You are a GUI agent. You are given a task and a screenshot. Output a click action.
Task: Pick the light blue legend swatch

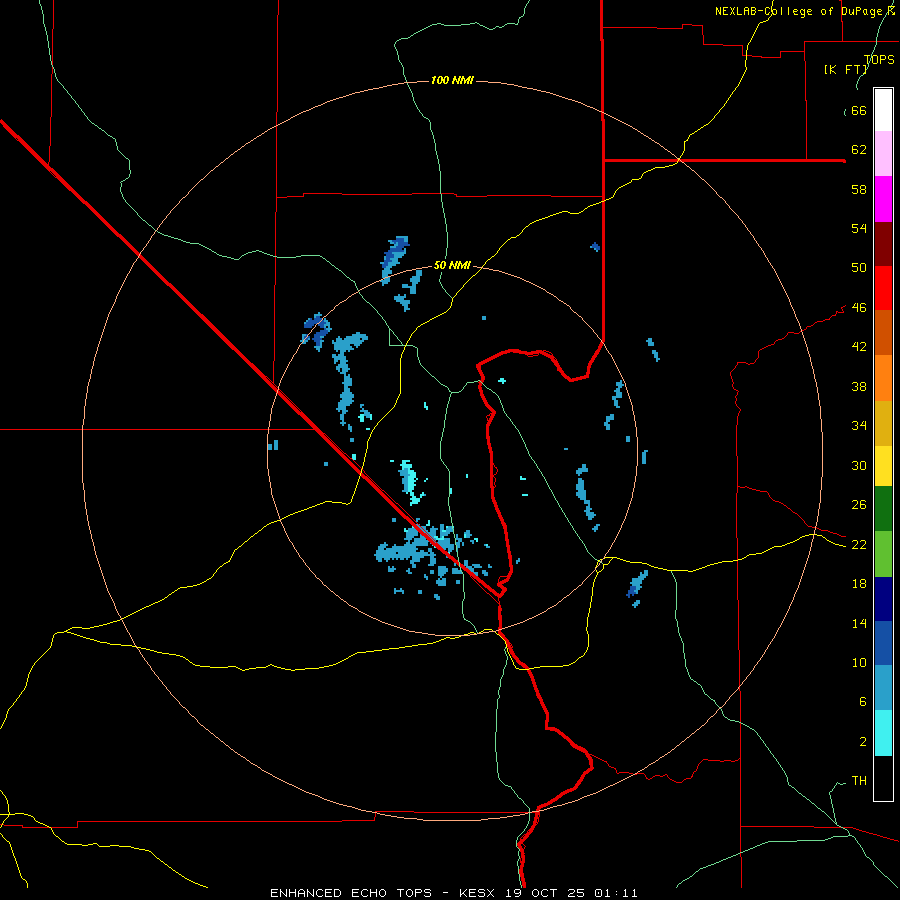coord(883,688)
